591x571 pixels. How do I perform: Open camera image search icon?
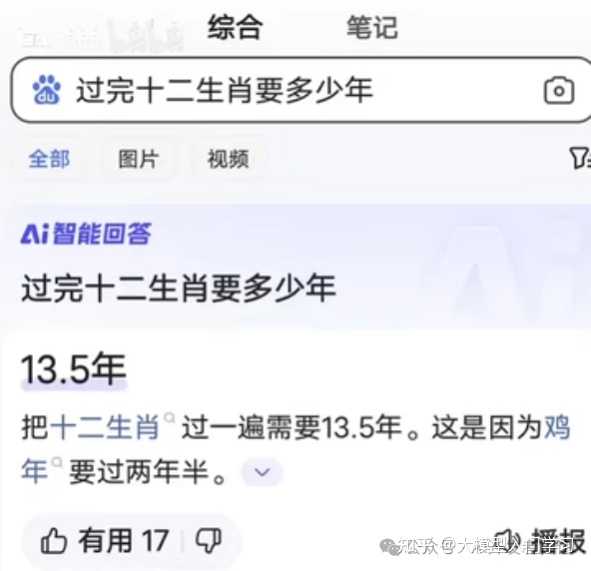pos(559,90)
